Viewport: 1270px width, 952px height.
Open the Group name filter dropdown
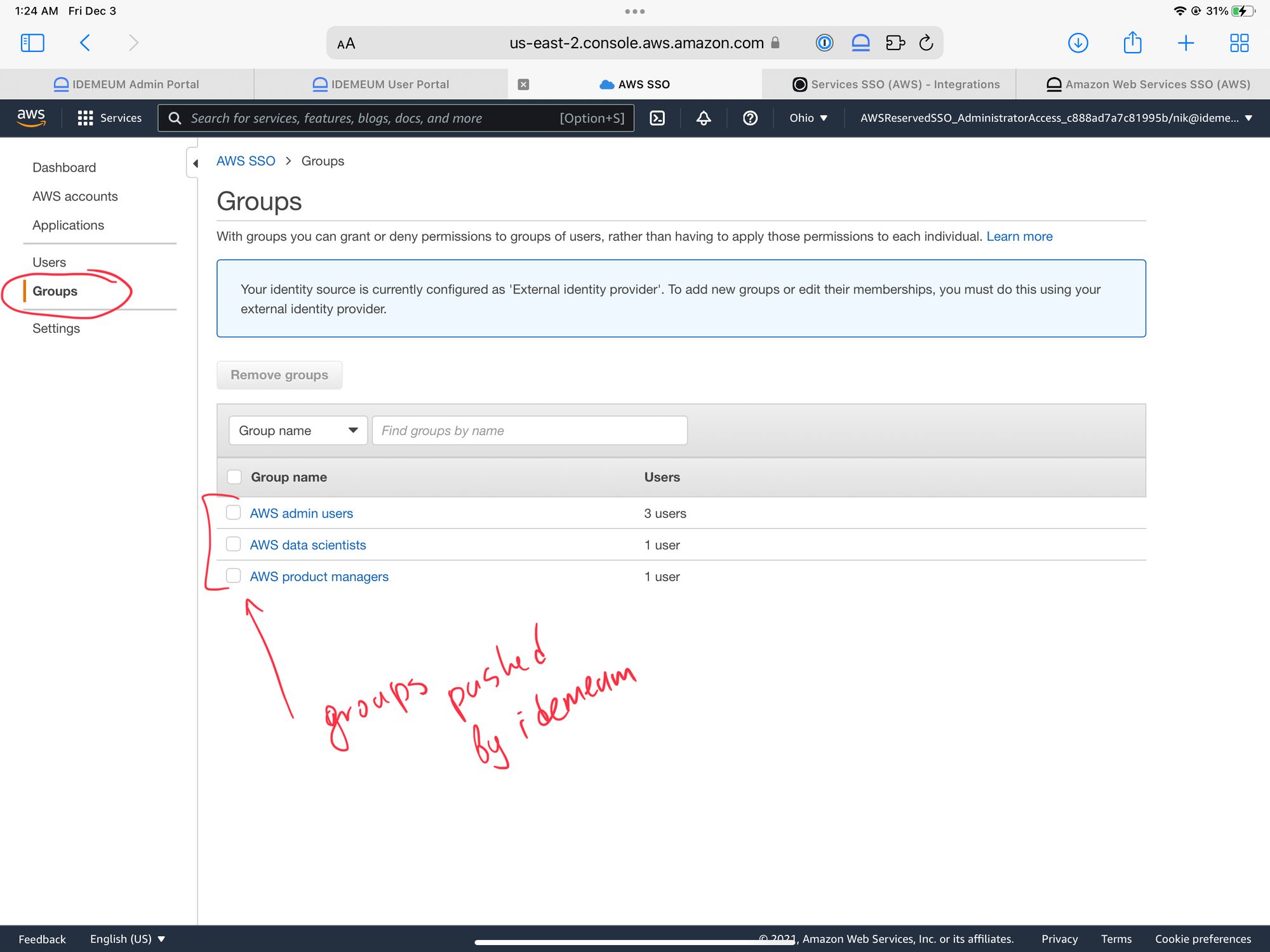pos(298,431)
